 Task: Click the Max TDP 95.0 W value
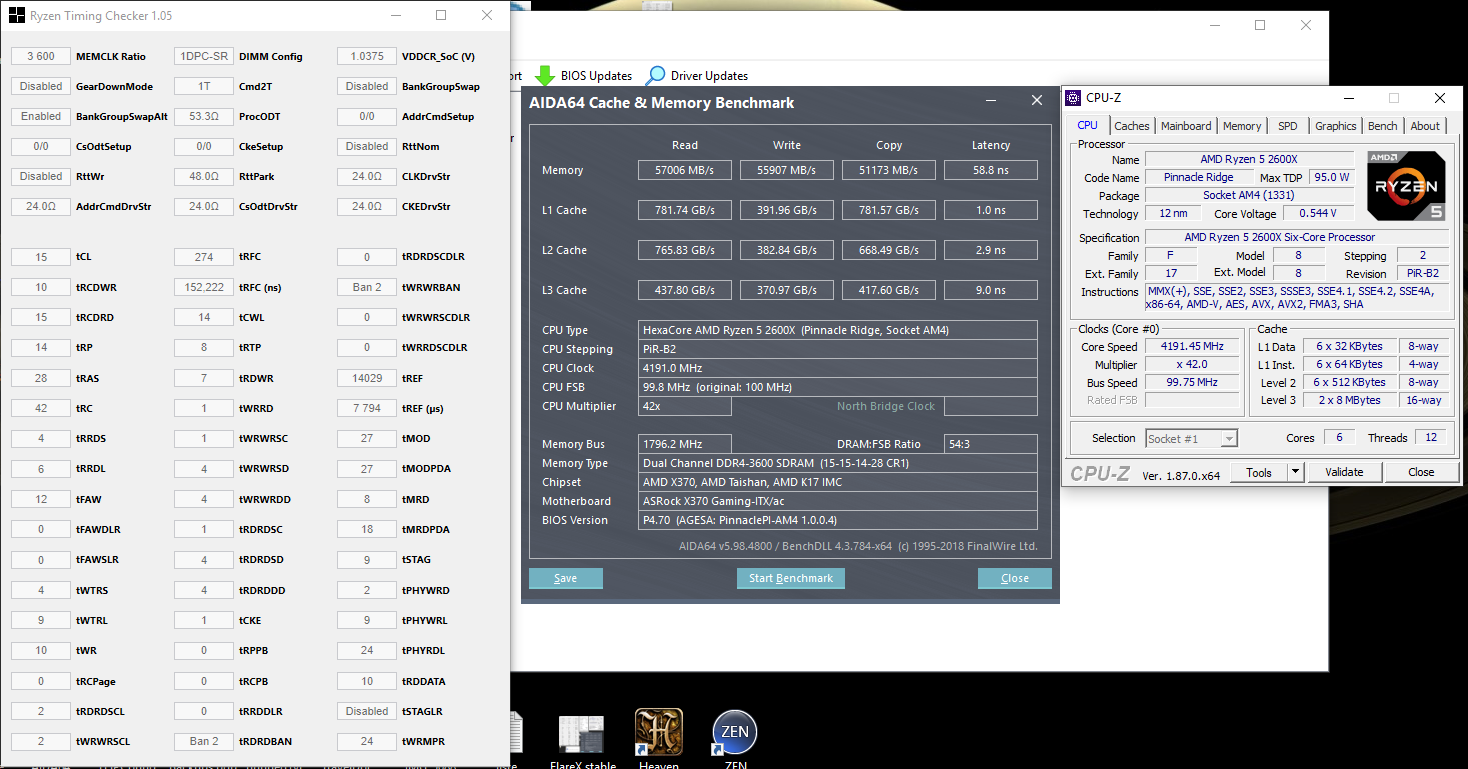1332,178
